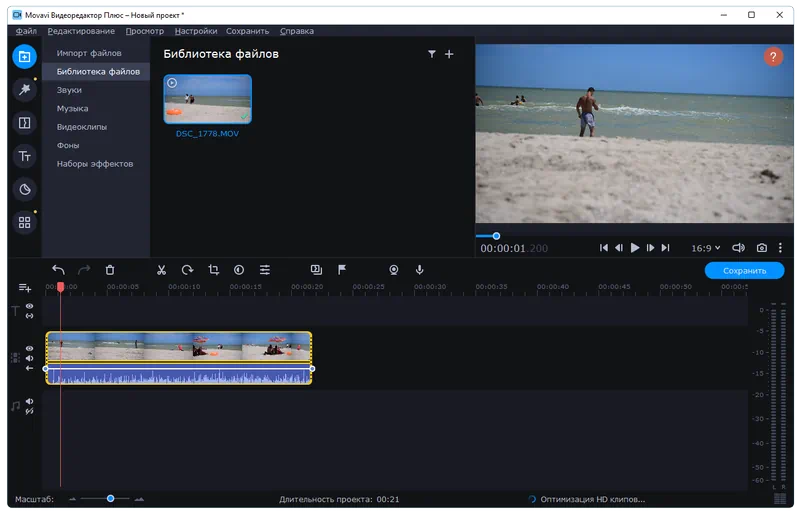
Task: Open the Titles panel in sidebar
Action: (x=25, y=156)
